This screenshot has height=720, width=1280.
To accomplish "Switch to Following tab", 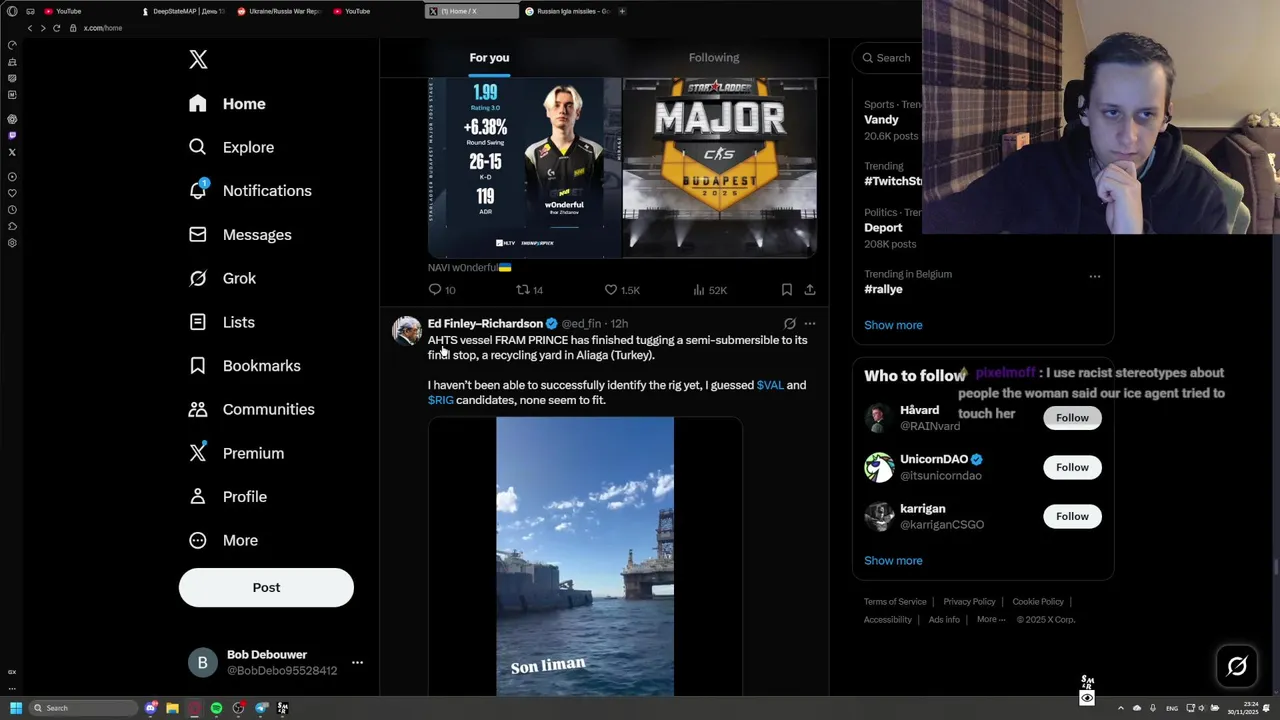I will (x=714, y=58).
